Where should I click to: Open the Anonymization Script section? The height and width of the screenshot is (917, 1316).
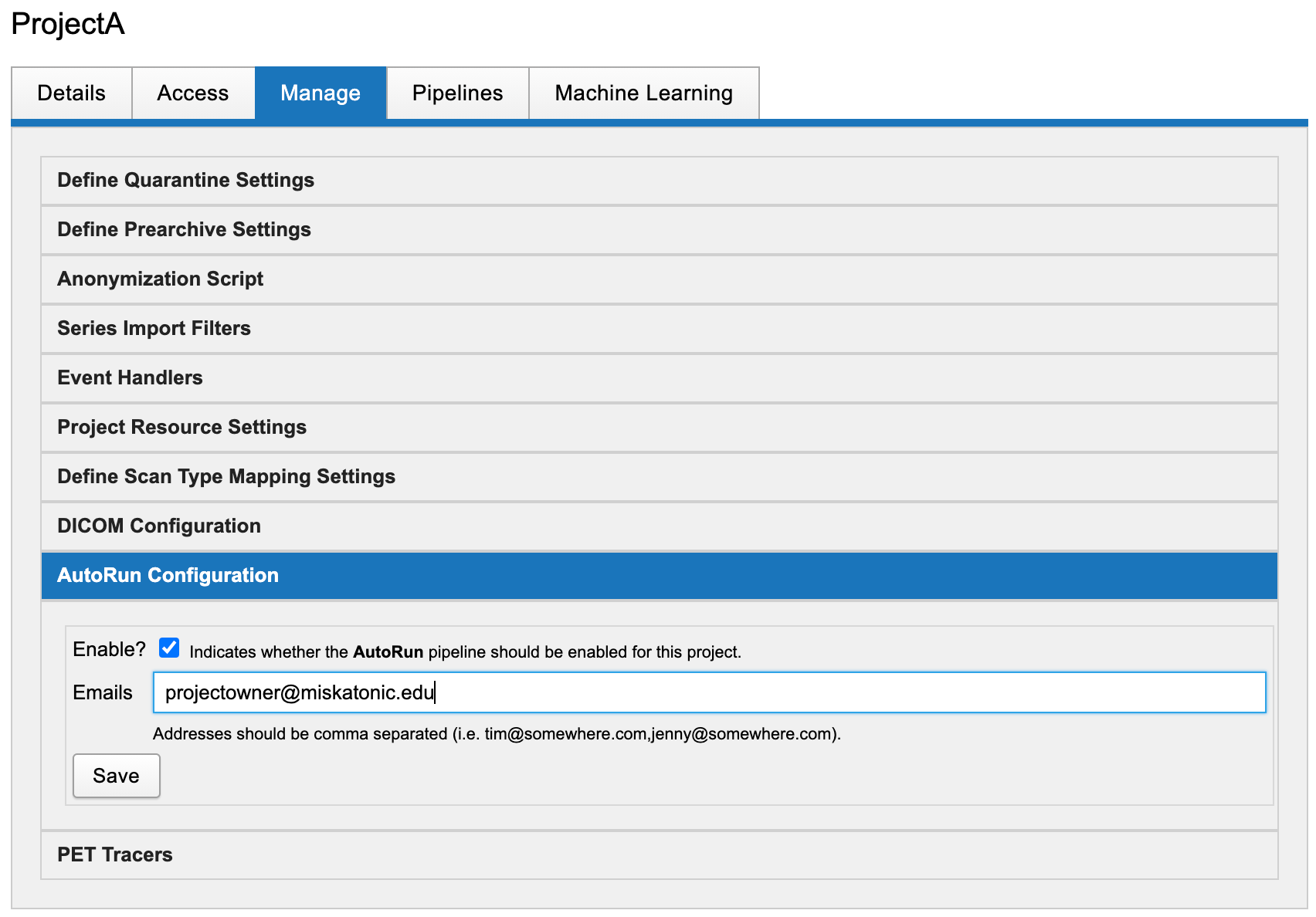(x=160, y=279)
